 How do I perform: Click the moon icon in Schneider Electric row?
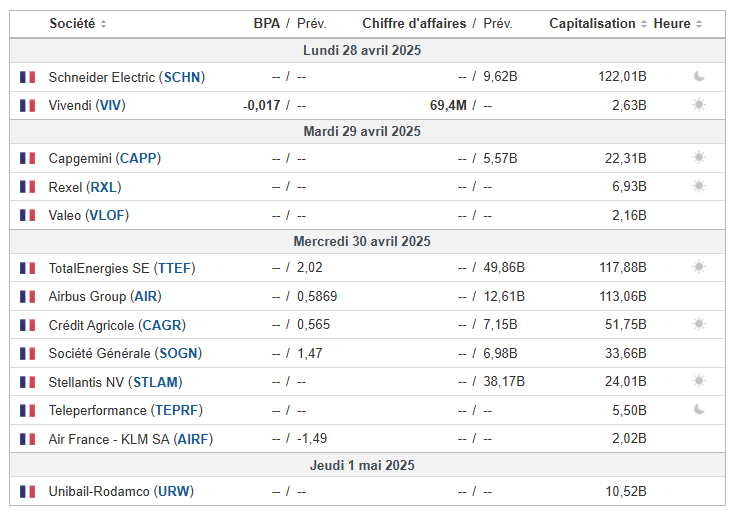click(x=699, y=76)
